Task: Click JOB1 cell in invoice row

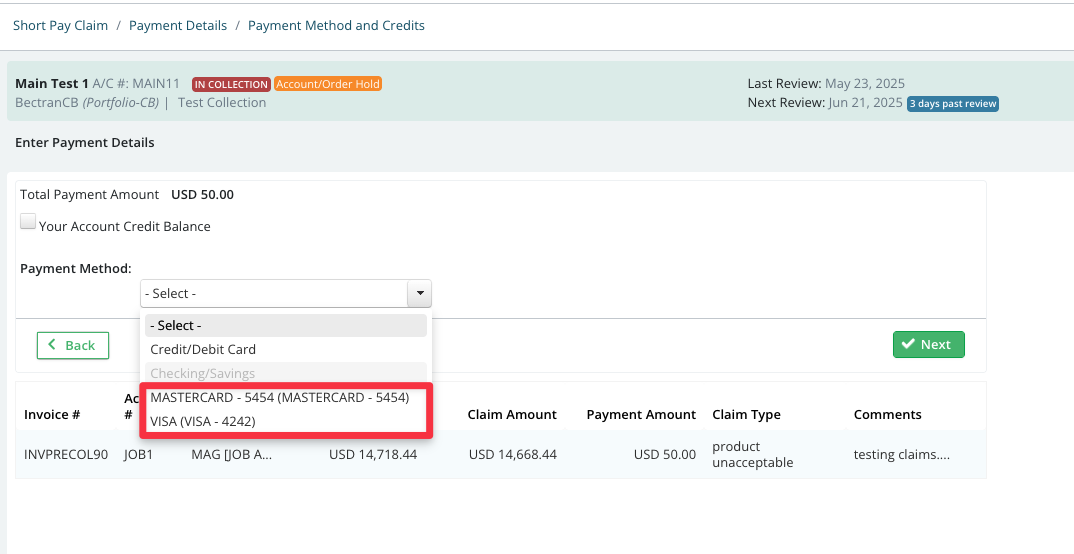Action: click(138, 454)
